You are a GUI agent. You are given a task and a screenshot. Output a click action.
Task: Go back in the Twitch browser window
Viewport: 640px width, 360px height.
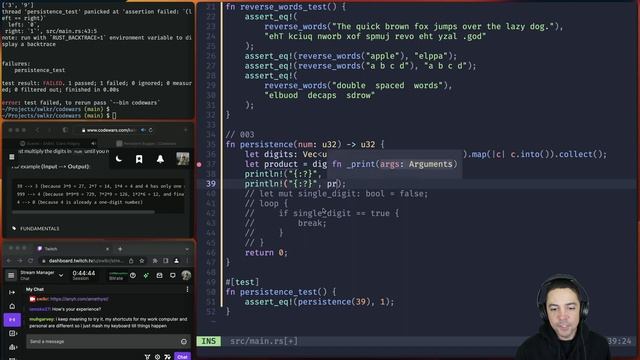[x=9, y=260]
